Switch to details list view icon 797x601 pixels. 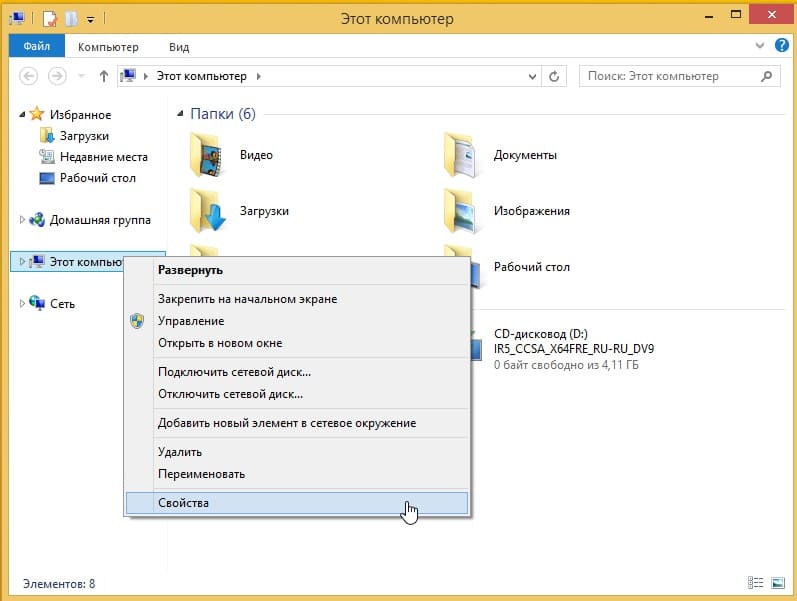(755, 583)
